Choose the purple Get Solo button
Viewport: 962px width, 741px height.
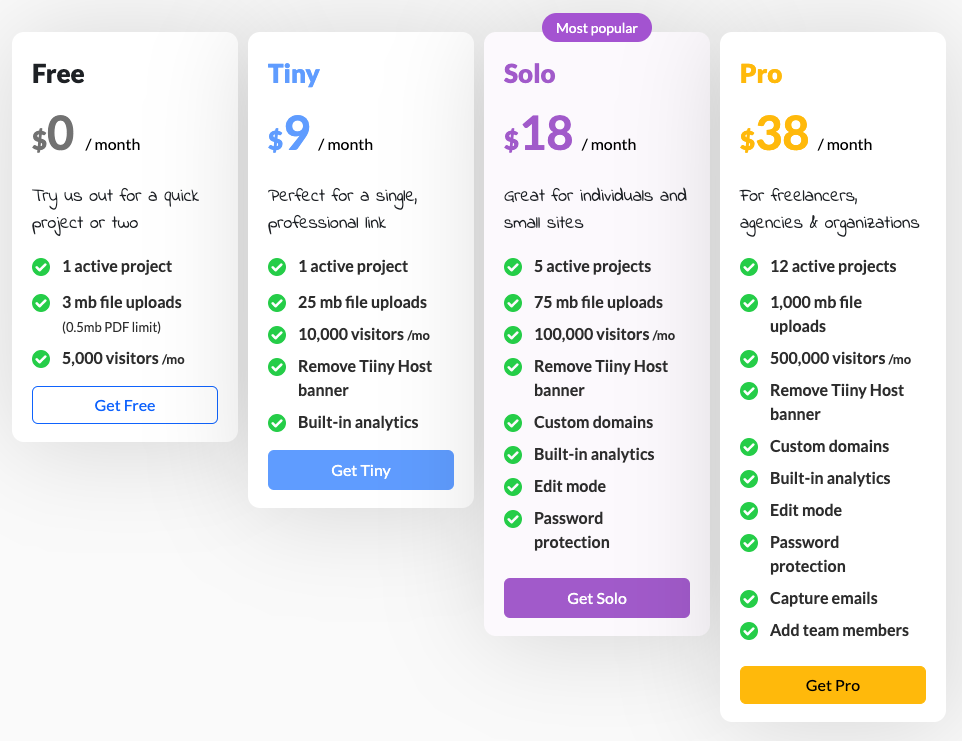[x=597, y=598]
